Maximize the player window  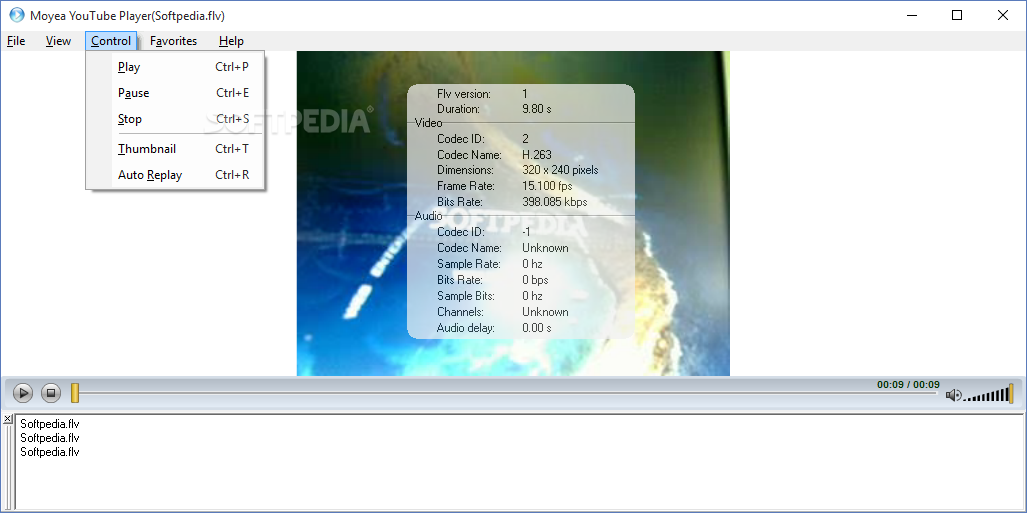(957, 15)
